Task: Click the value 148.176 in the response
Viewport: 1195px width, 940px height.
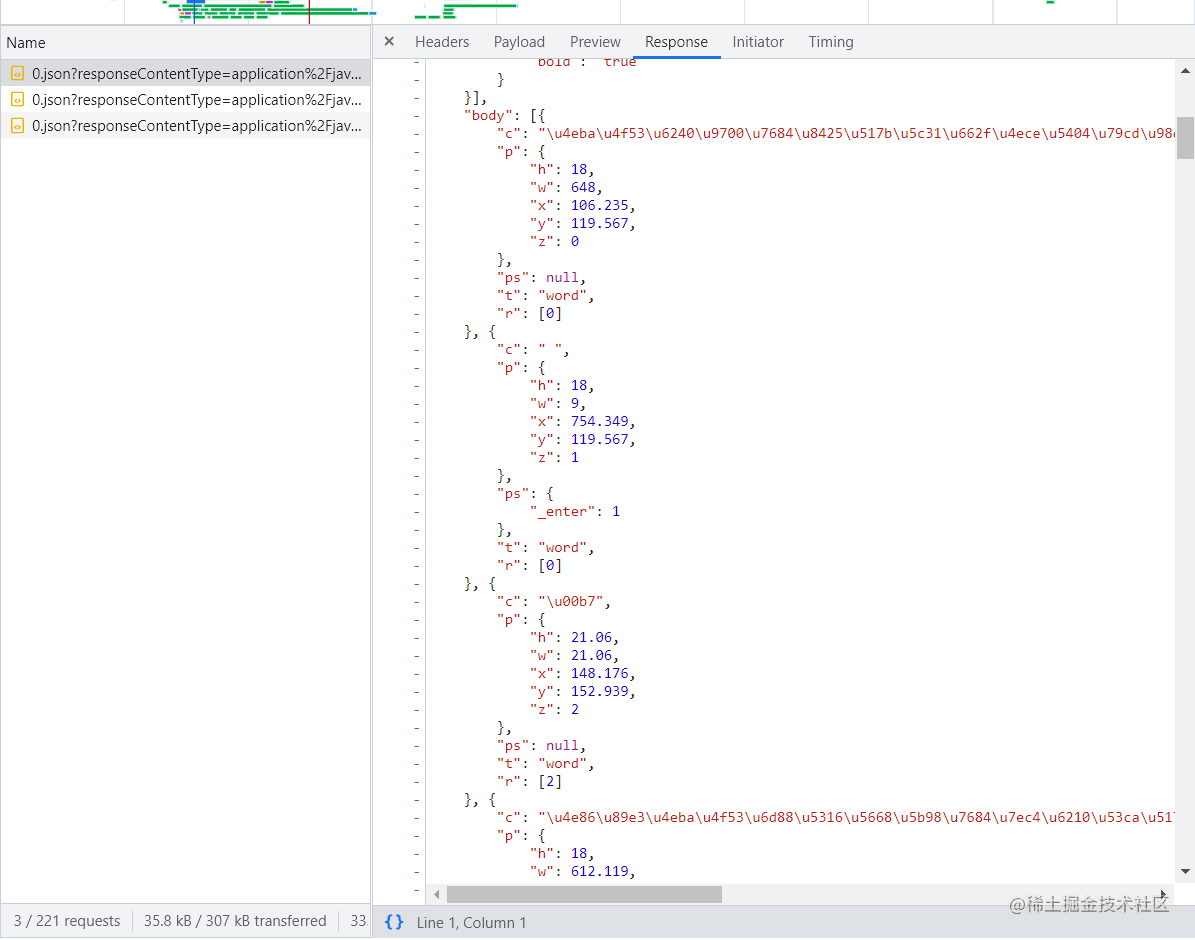Action: (x=600, y=673)
